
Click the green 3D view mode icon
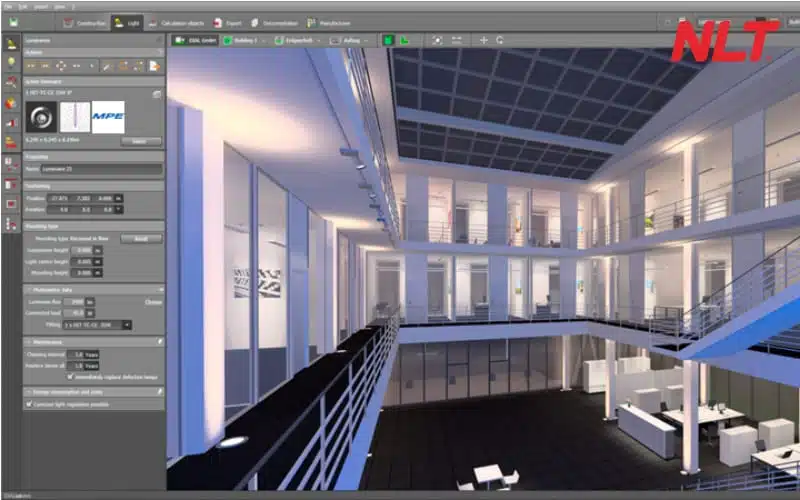pos(387,40)
